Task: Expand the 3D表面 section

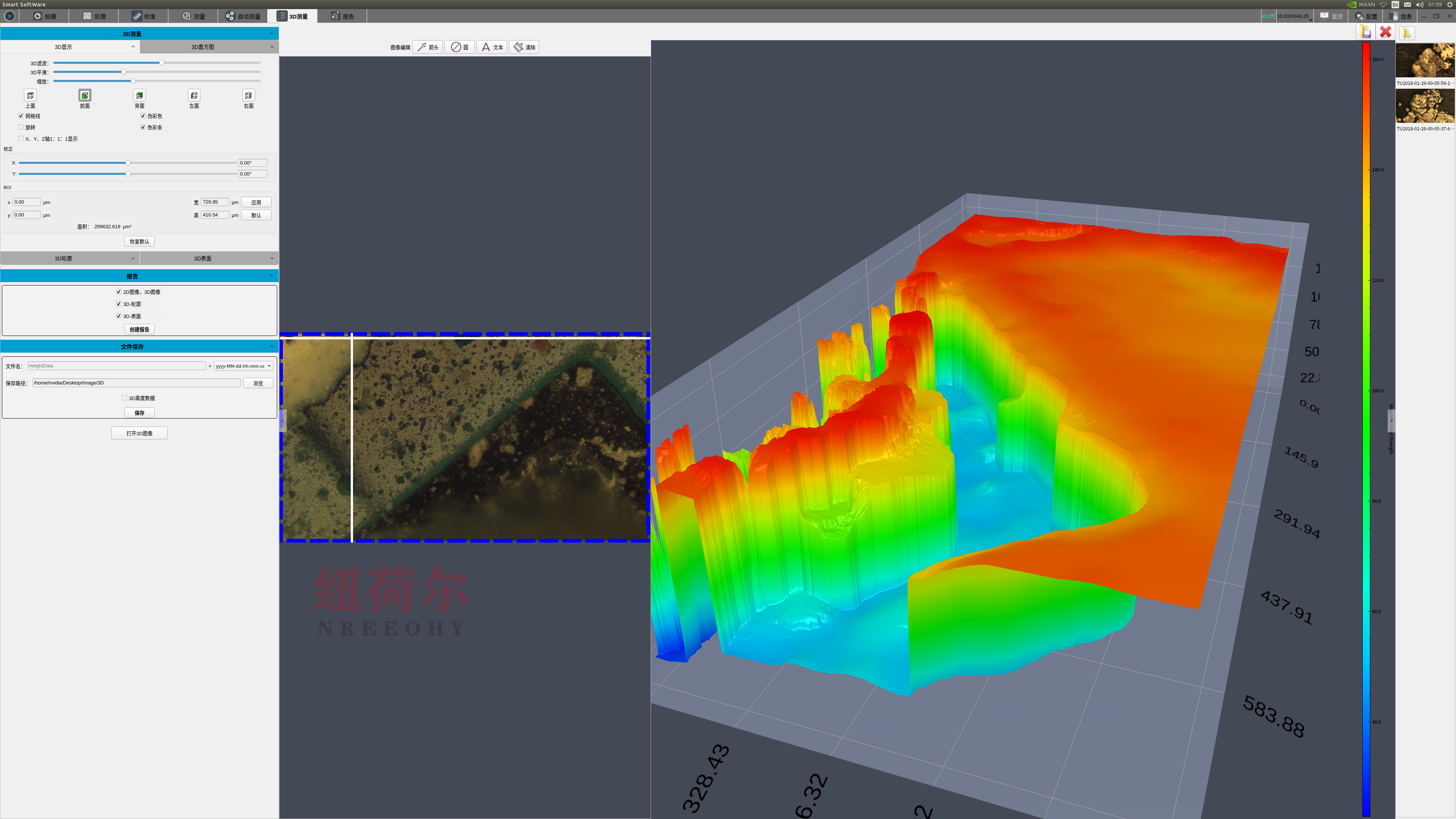Action: (209, 258)
